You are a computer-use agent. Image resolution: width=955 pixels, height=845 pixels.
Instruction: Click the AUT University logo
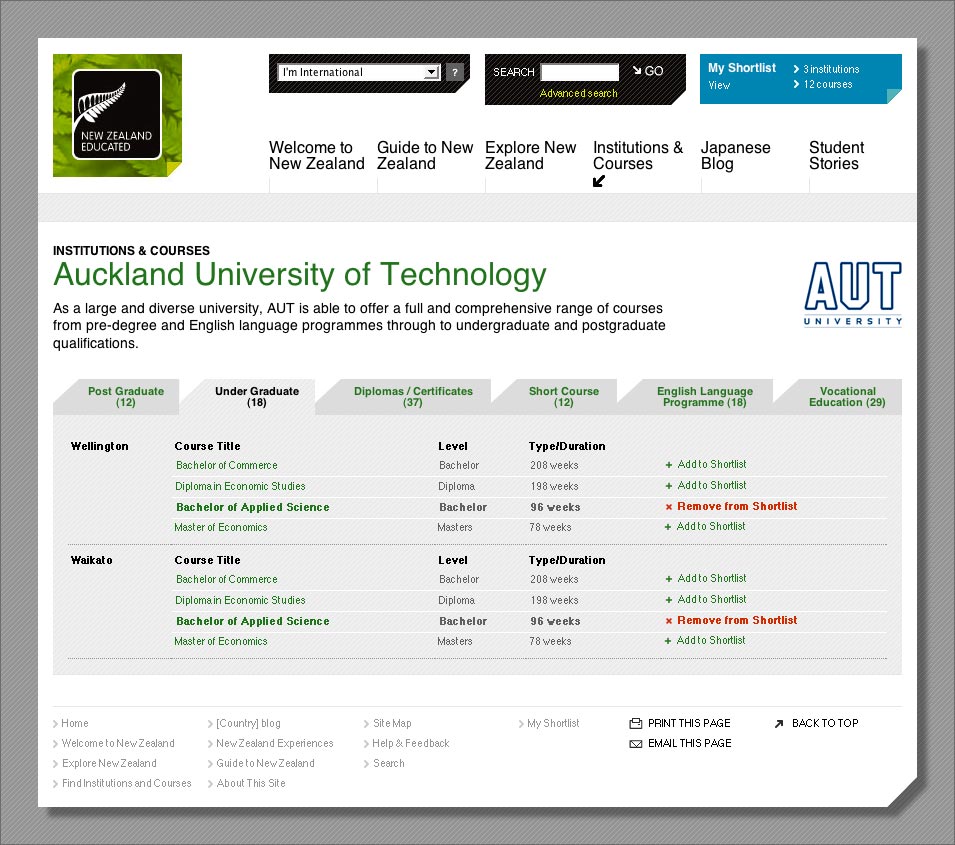coord(853,294)
